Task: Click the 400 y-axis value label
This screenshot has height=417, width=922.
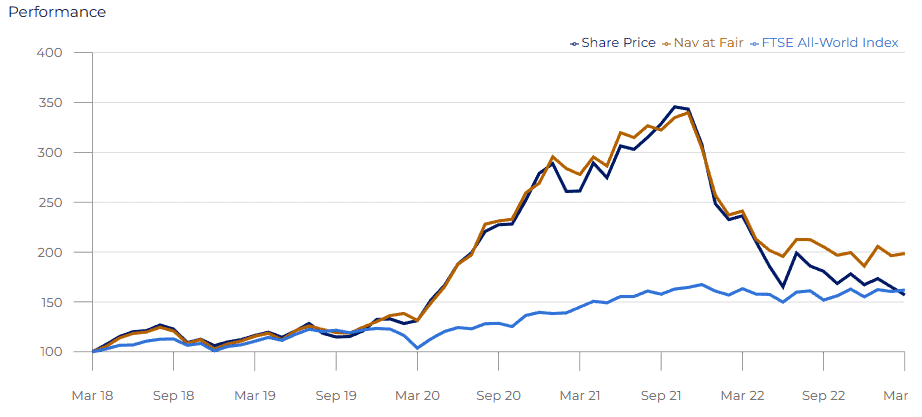Action: point(49,52)
